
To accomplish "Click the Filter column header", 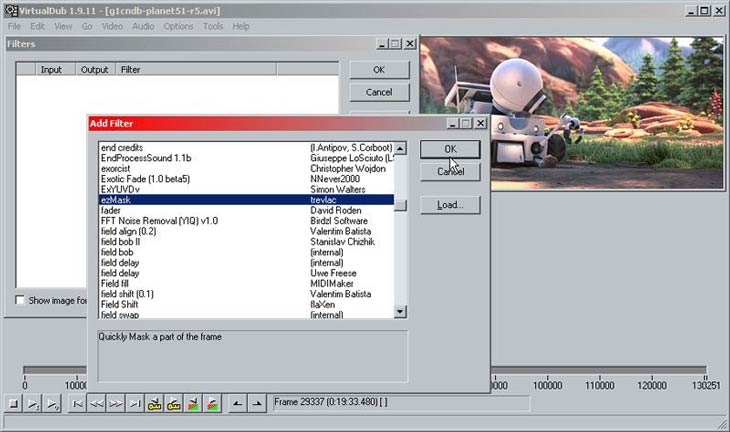I will [x=131, y=70].
